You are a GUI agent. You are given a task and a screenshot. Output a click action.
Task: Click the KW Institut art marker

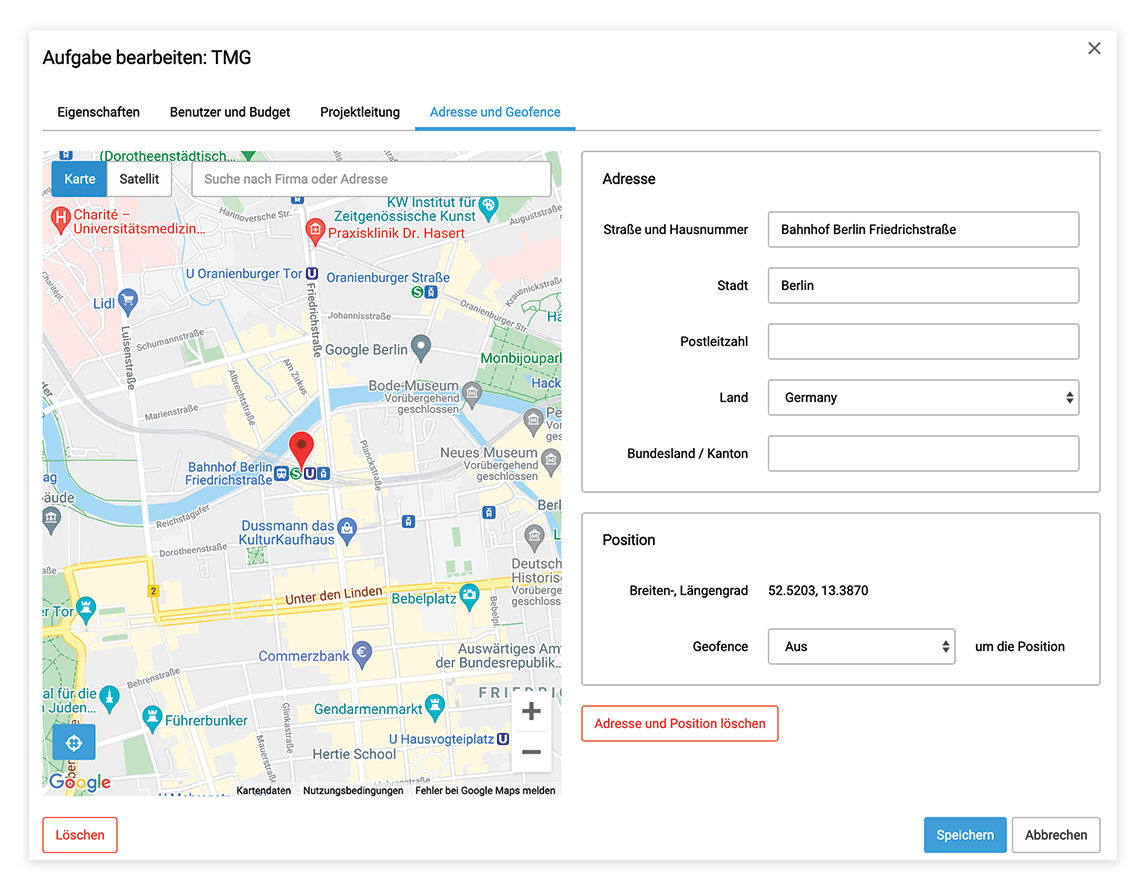(489, 207)
